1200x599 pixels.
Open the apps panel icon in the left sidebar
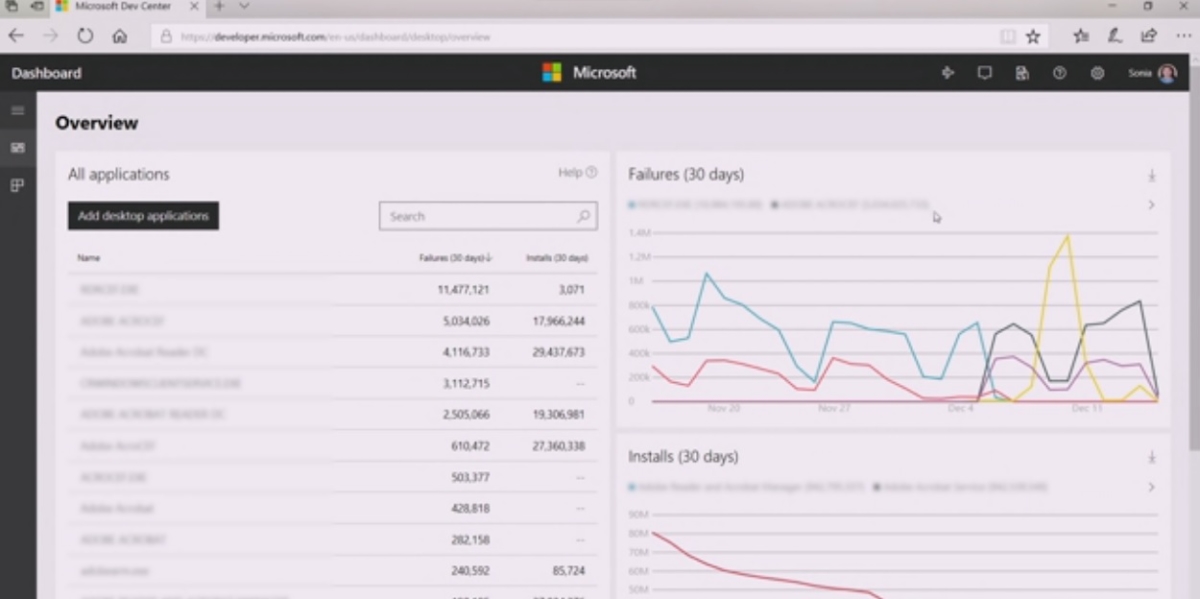17,184
